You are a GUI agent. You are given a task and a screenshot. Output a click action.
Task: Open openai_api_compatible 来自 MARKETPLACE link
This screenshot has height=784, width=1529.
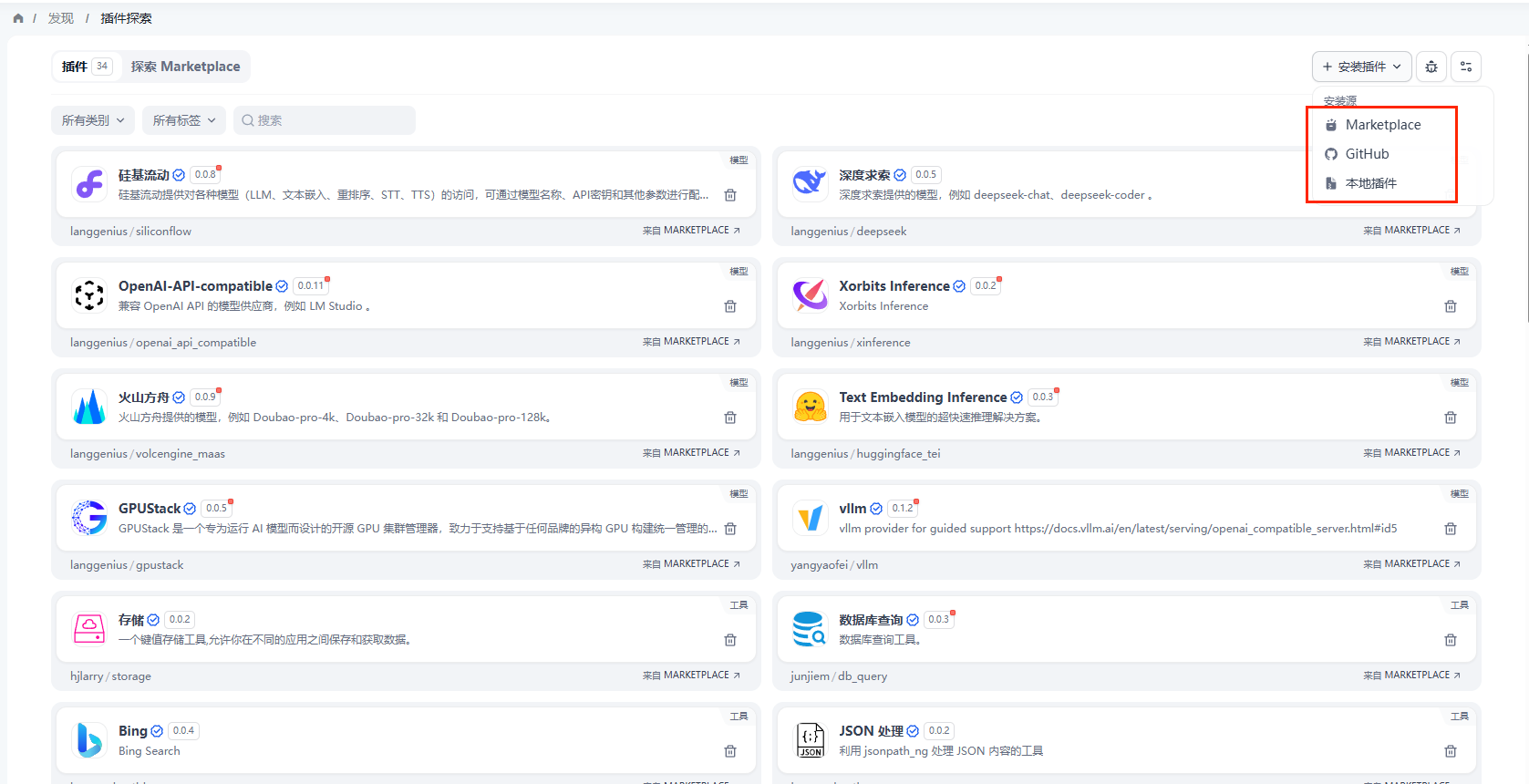[691, 342]
